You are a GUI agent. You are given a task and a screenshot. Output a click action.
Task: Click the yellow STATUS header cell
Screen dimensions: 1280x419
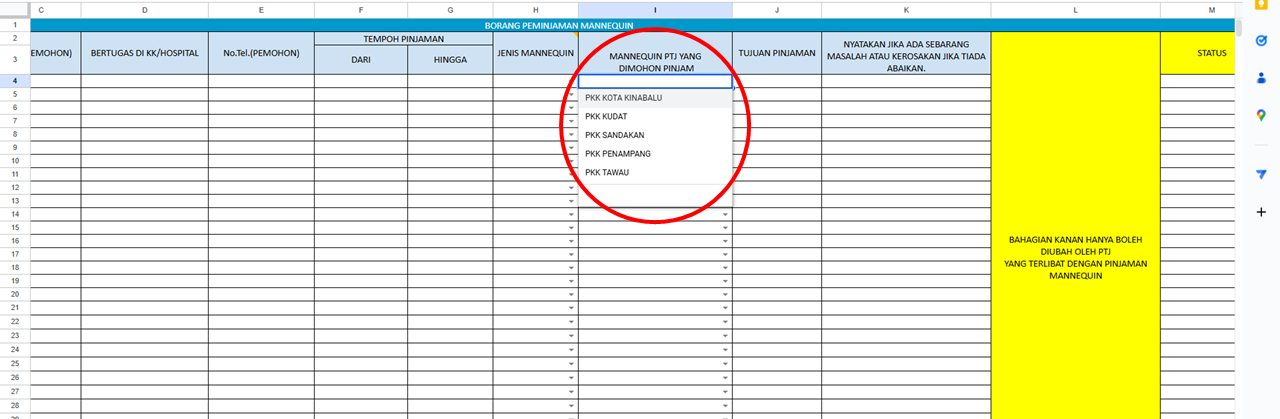[1211, 53]
